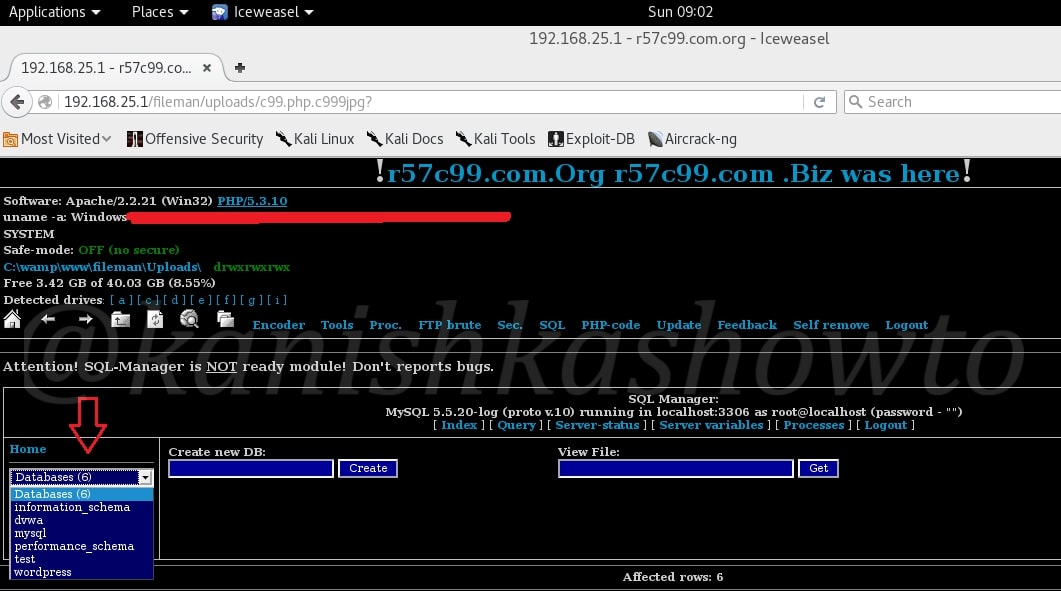Image resolution: width=1061 pixels, height=591 pixels.
Task: Open the Tools menu item
Action: click(337, 325)
